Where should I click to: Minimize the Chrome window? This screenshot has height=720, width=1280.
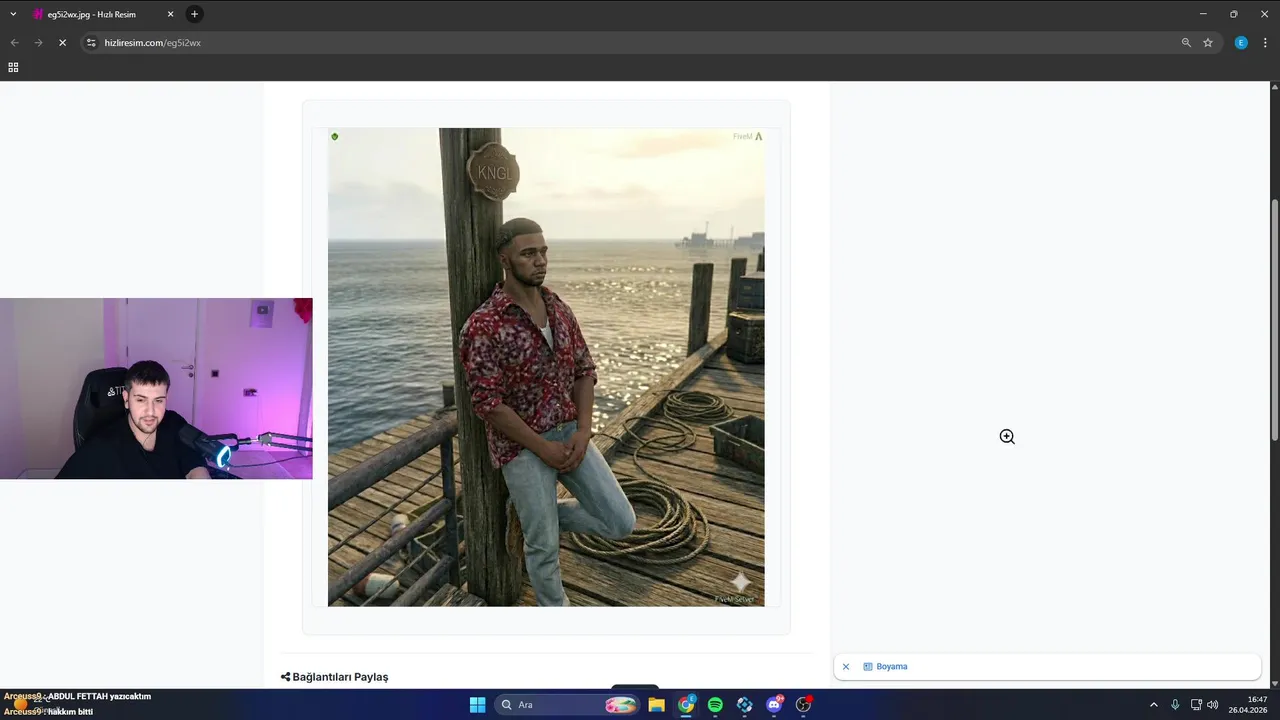(1204, 14)
